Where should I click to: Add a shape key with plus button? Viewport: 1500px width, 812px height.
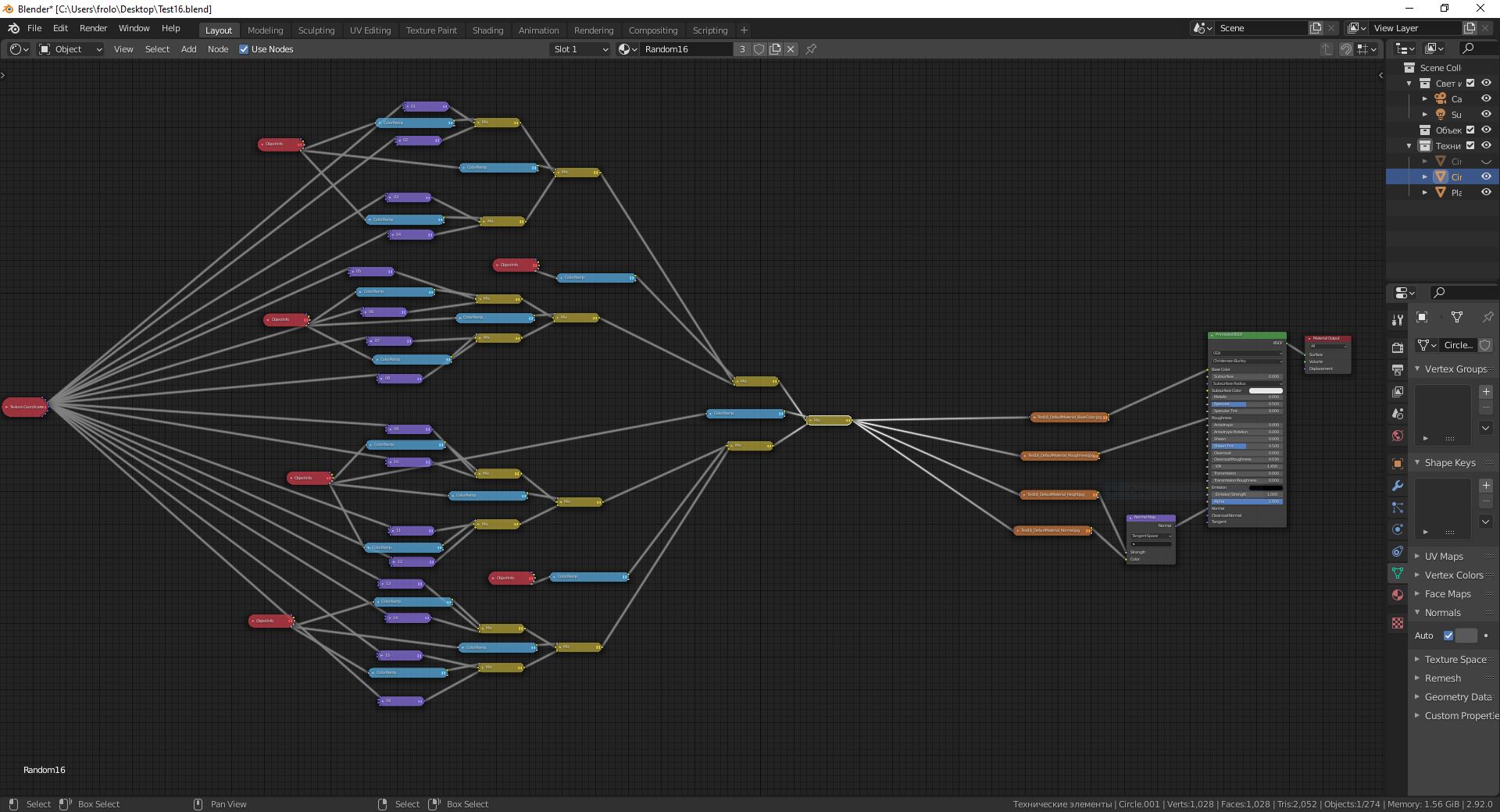pos(1486,486)
